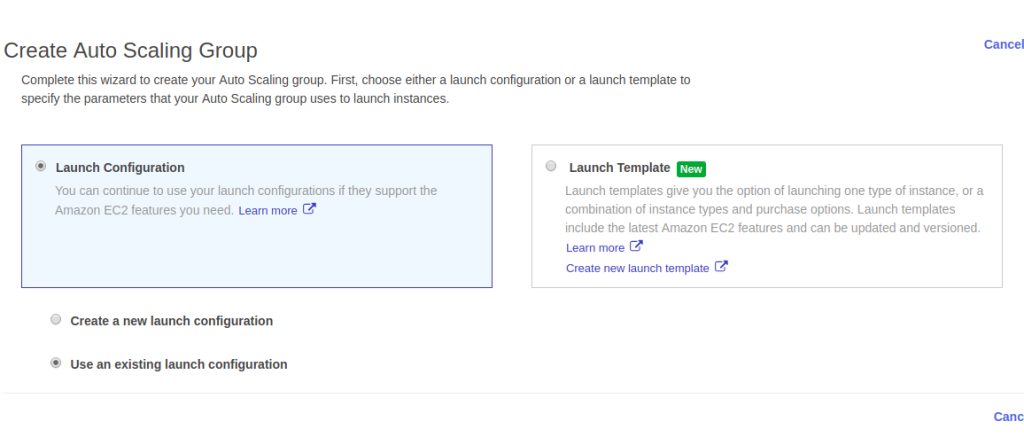The image size is (1024, 437).
Task: Choose the 'Create a new launch configuration' radio
Action: point(56,321)
